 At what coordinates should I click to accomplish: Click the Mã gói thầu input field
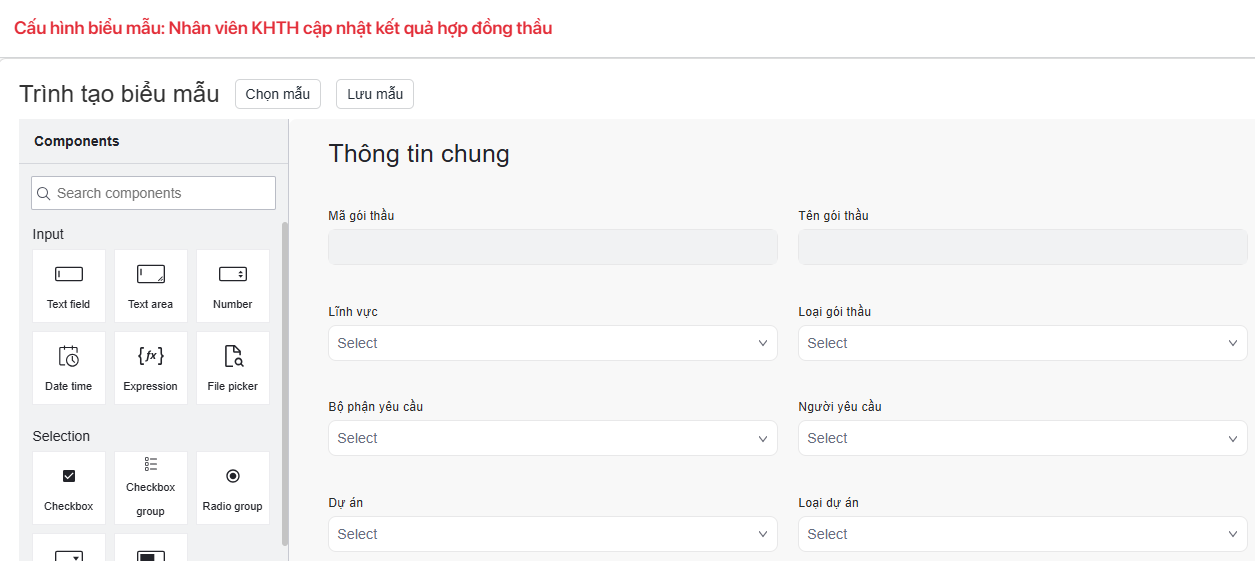552,247
